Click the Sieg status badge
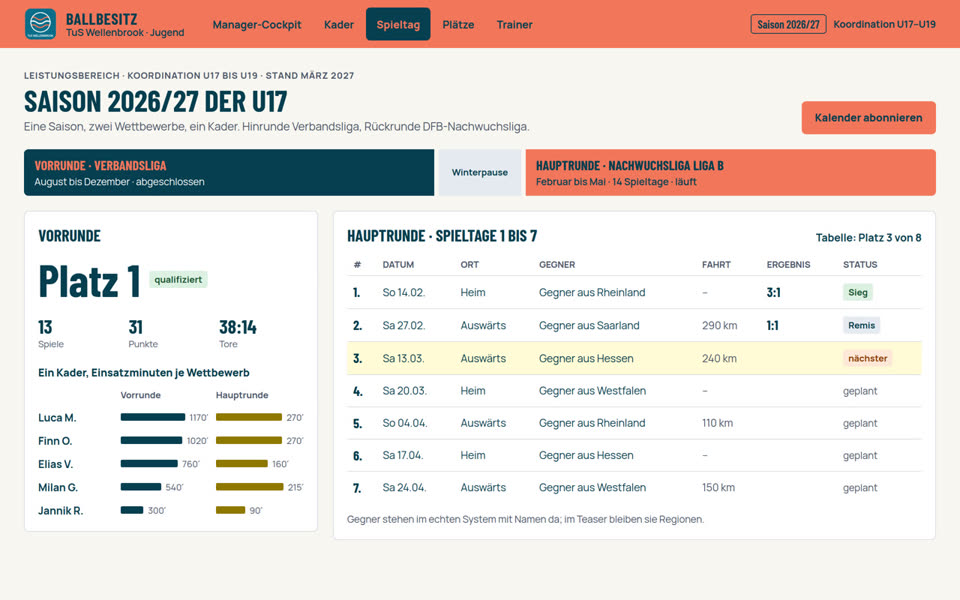 [858, 293]
